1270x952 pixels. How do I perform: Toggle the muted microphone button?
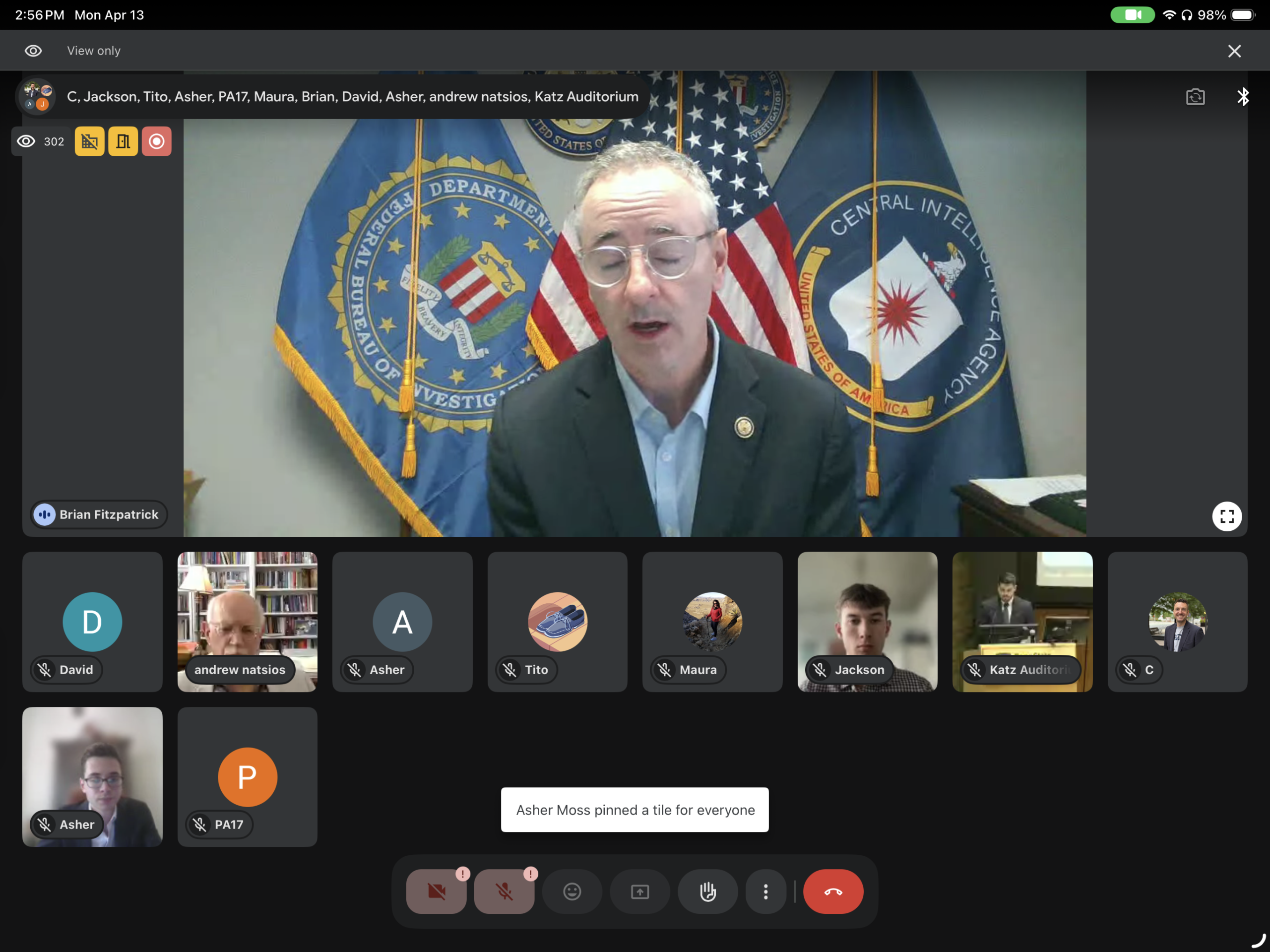pyautogui.click(x=504, y=891)
